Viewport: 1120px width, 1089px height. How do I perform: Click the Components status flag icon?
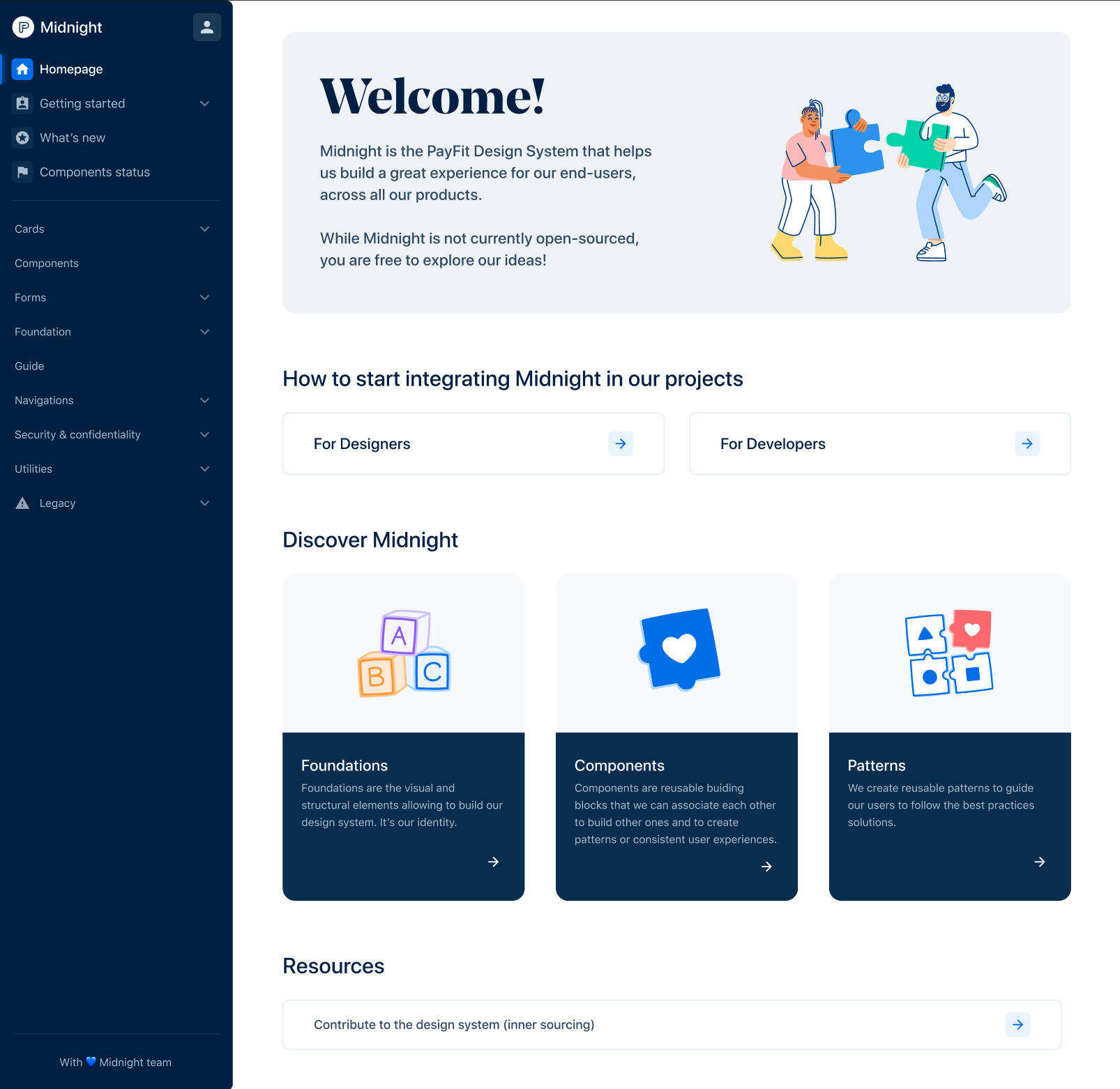(x=22, y=172)
